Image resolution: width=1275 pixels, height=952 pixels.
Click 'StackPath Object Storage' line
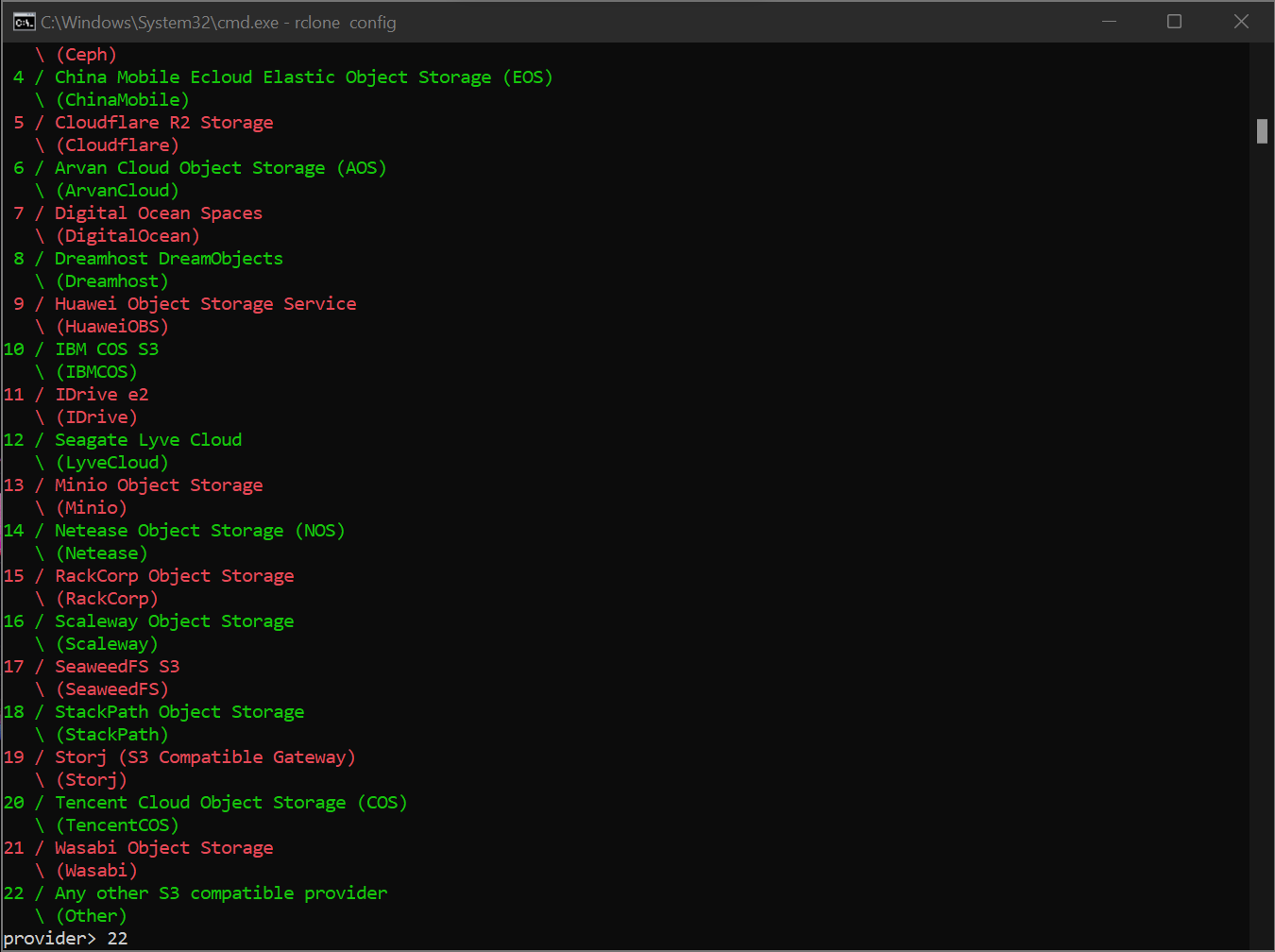[x=179, y=712]
